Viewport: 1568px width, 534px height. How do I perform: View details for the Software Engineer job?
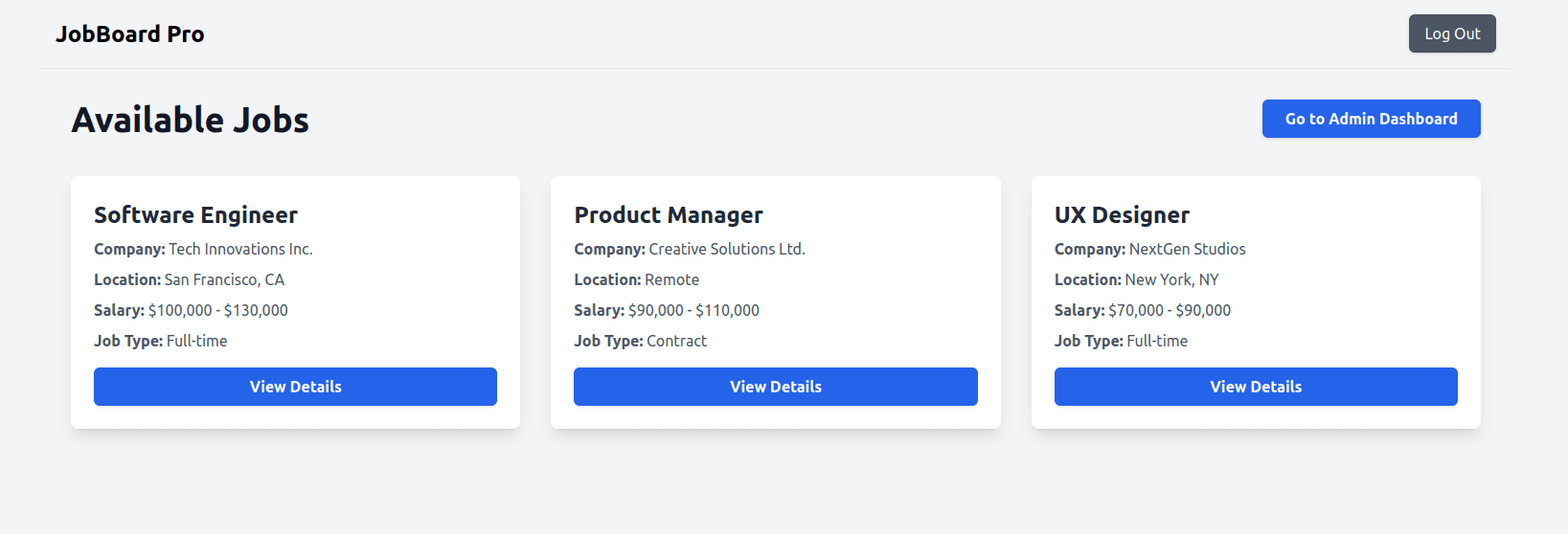[295, 387]
